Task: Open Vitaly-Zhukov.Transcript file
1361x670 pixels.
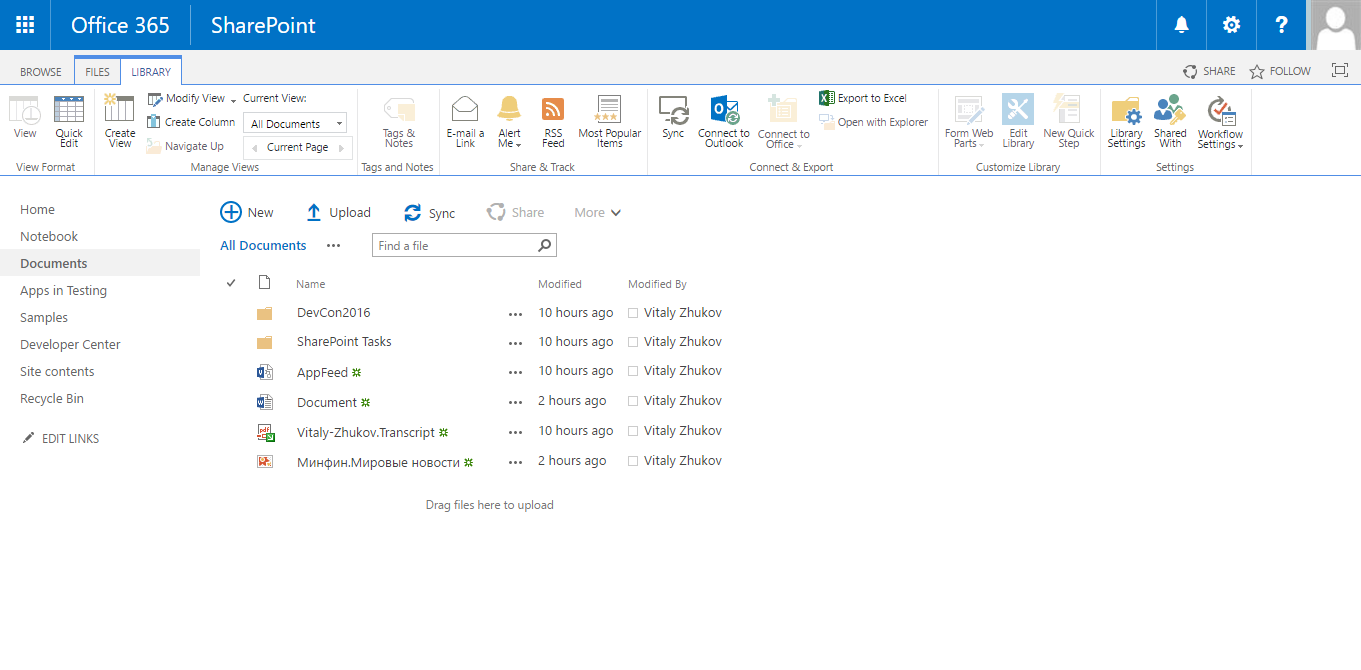Action: (x=366, y=432)
